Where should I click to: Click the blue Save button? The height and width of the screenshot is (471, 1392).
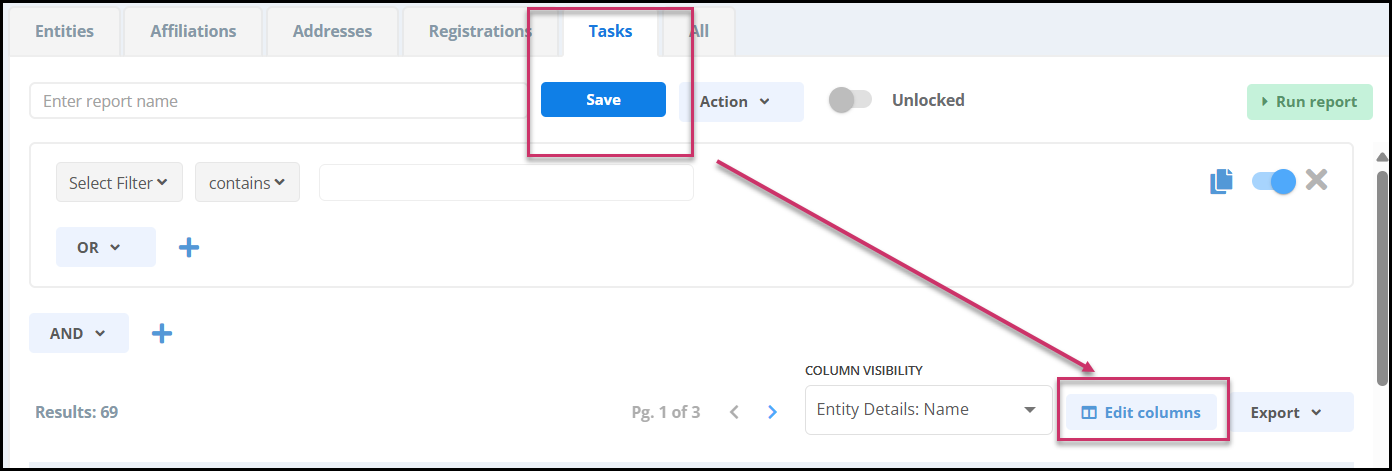point(603,99)
